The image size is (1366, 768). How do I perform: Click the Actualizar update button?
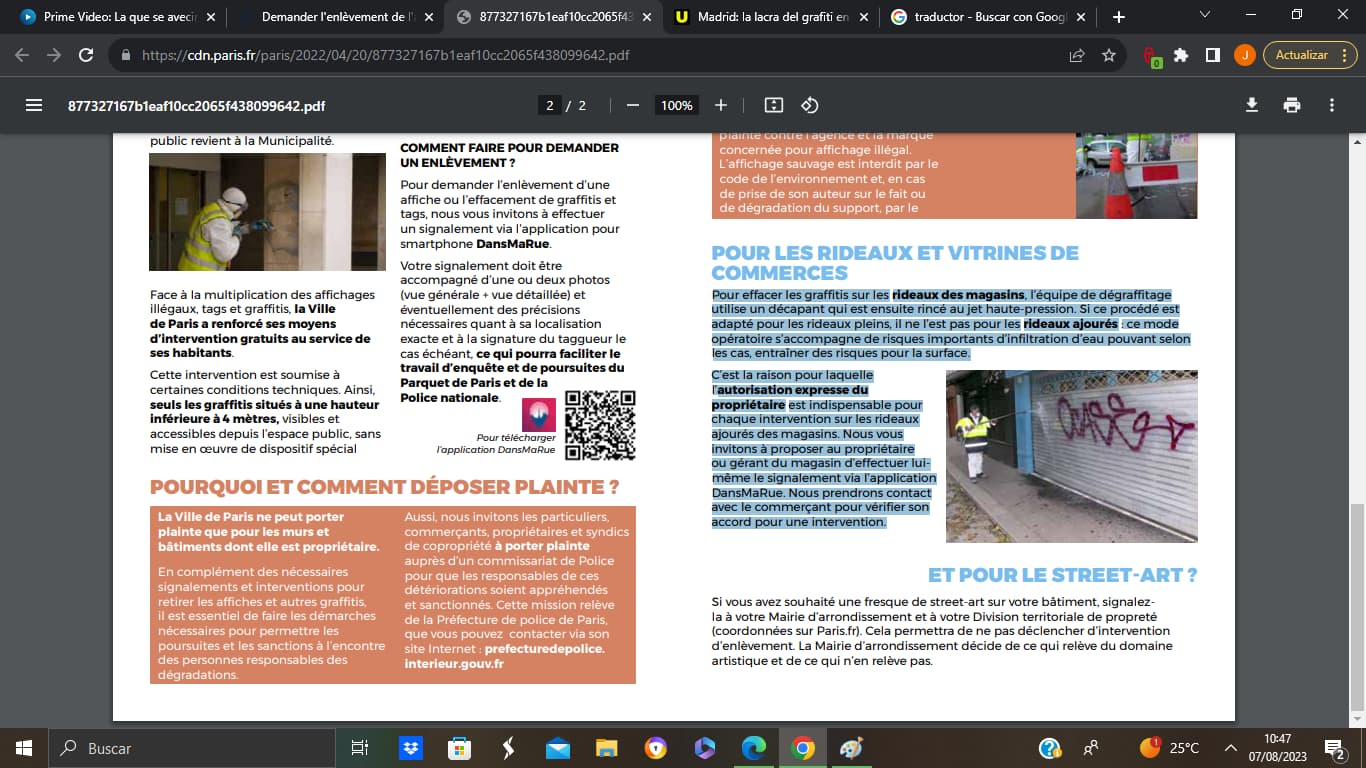click(x=1301, y=55)
